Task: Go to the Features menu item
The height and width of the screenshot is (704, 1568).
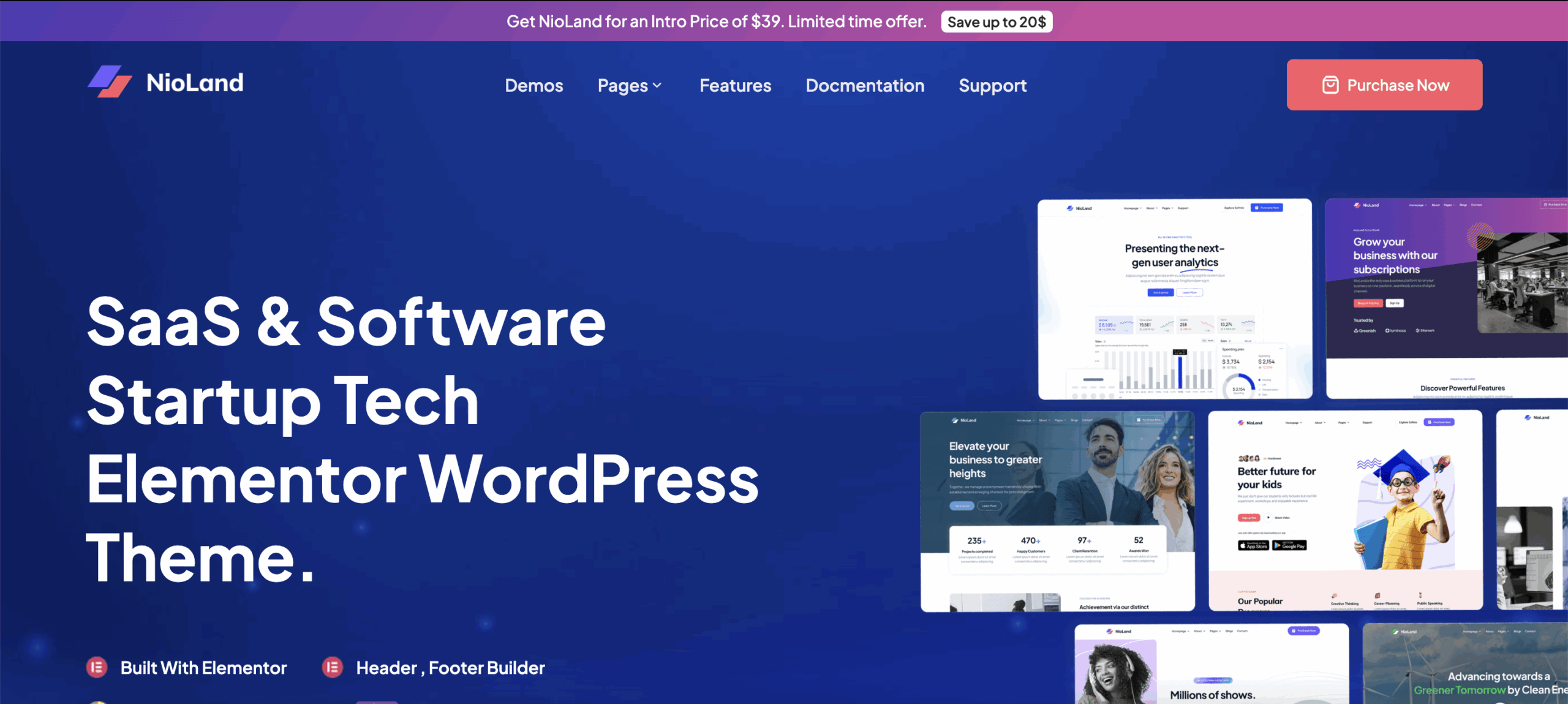Action: (x=735, y=85)
